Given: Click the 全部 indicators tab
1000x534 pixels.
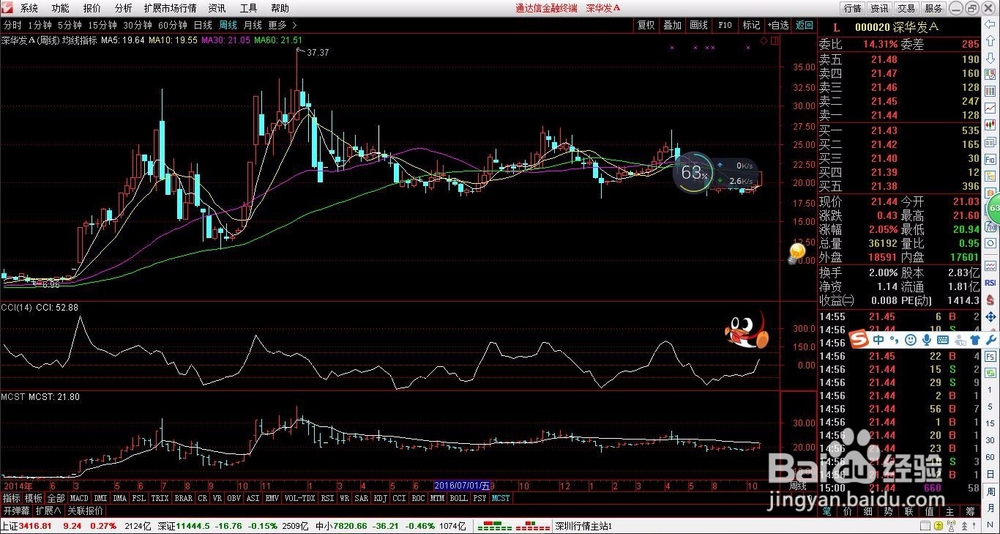Looking at the screenshot, I should coord(56,498).
